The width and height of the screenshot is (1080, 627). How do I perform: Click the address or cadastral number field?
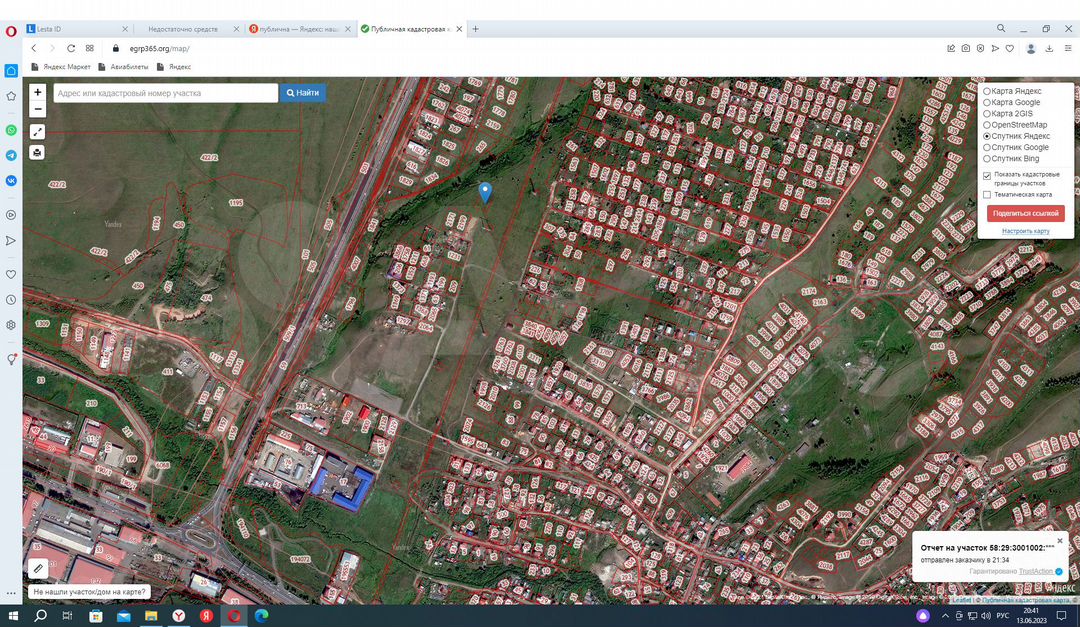tap(165, 93)
